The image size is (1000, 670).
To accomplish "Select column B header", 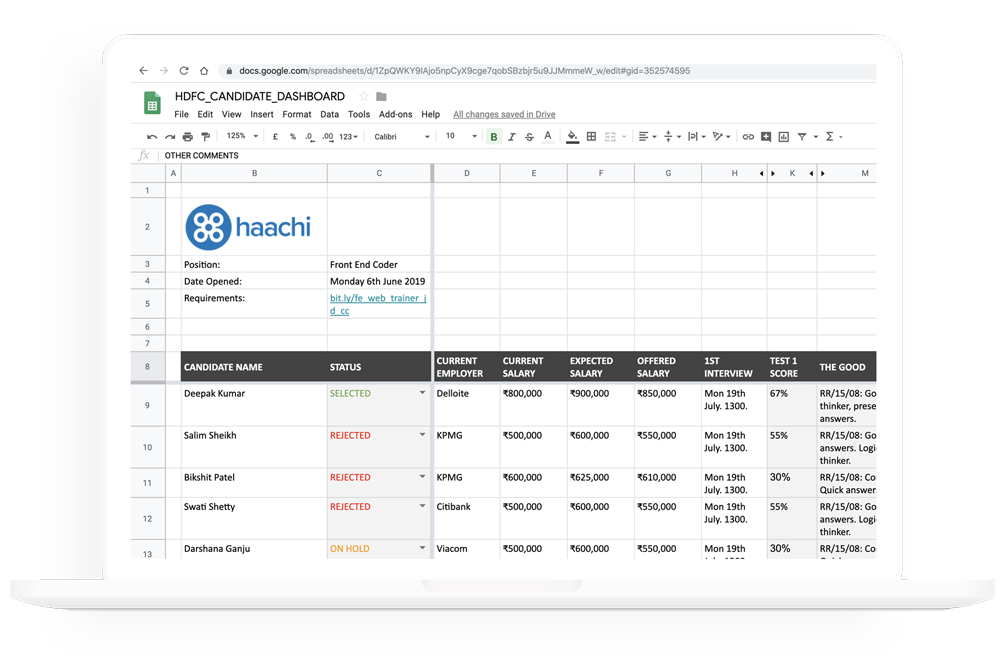I will [x=254, y=173].
